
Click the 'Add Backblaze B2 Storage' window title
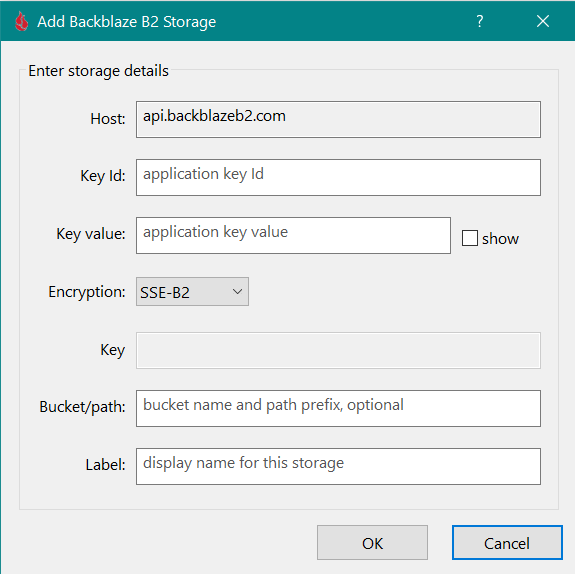(127, 22)
